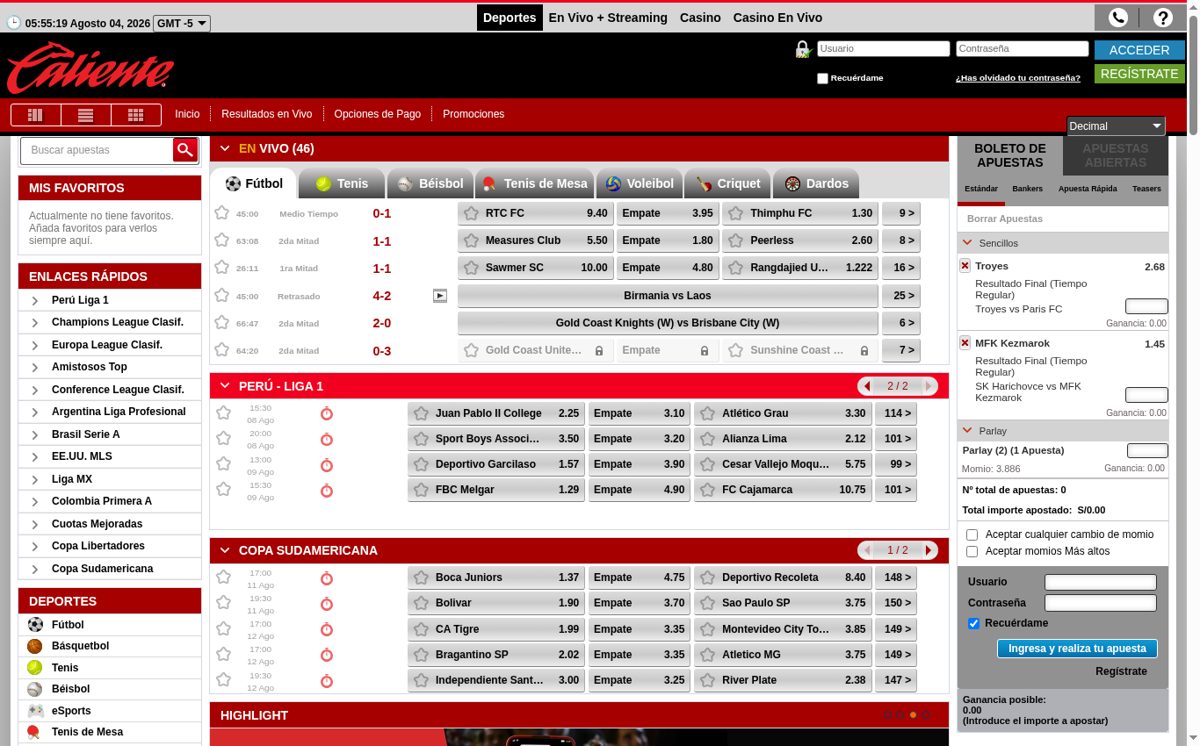Open live stream icon for Birmania vs Laos
This screenshot has width=1200, height=746.
click(x=440, y=296)
